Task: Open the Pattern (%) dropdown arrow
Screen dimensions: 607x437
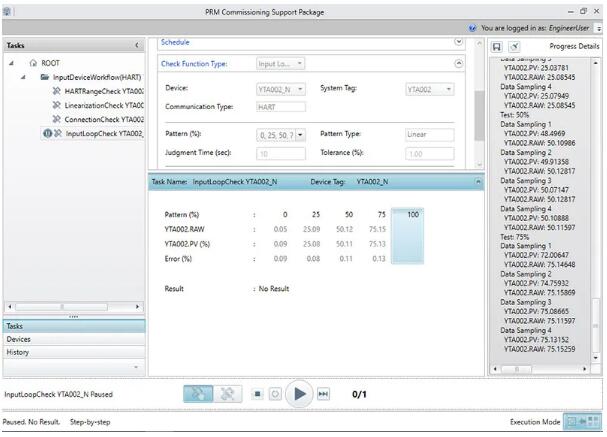Action: pyautogui.click(x=300, y=135)
